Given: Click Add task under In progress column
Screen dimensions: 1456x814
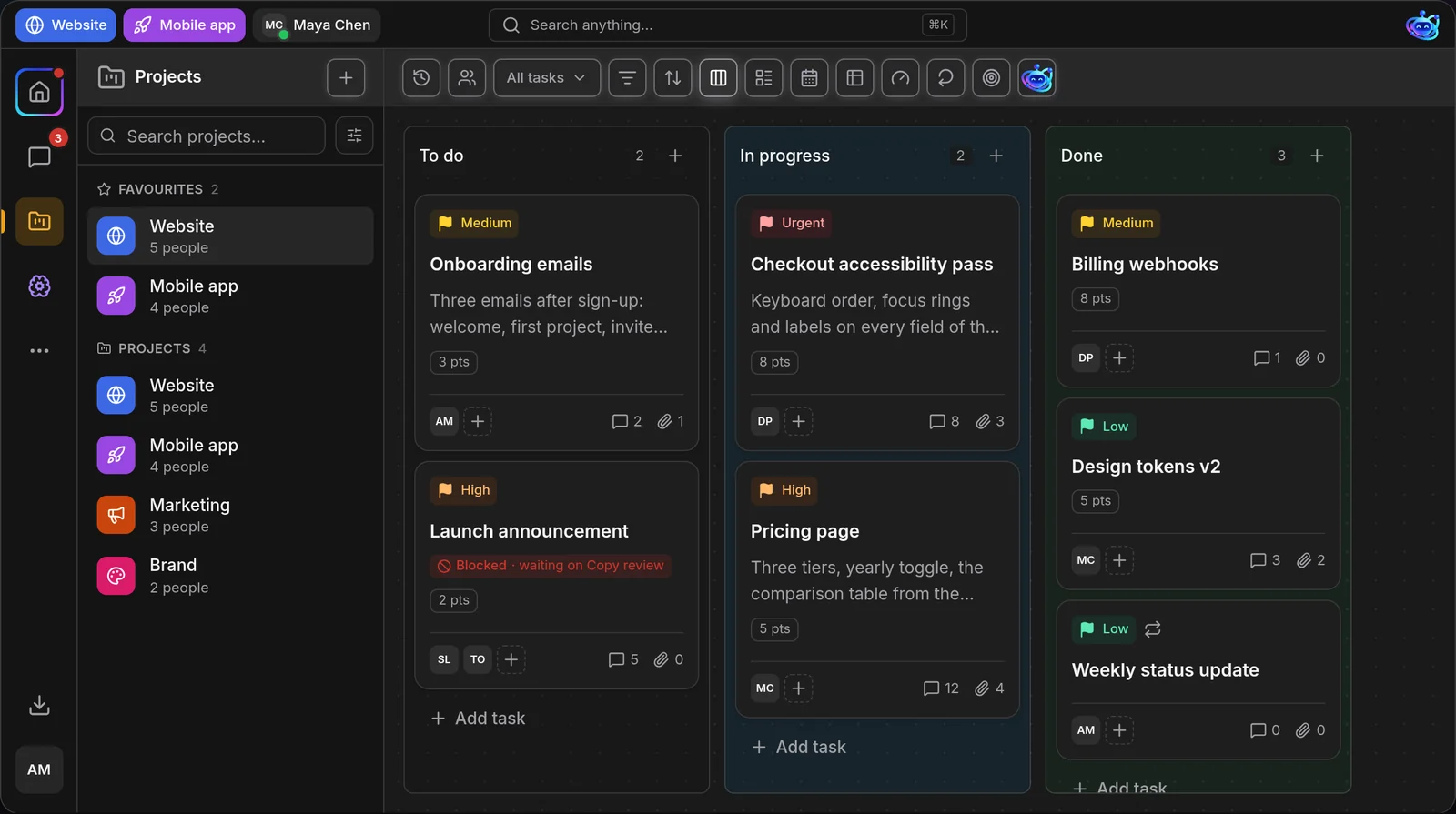Looking at the screenshot, I should coord(799,747).
